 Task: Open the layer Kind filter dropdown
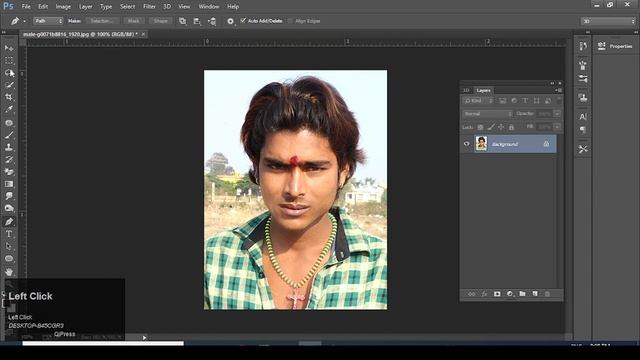point(478,100)
